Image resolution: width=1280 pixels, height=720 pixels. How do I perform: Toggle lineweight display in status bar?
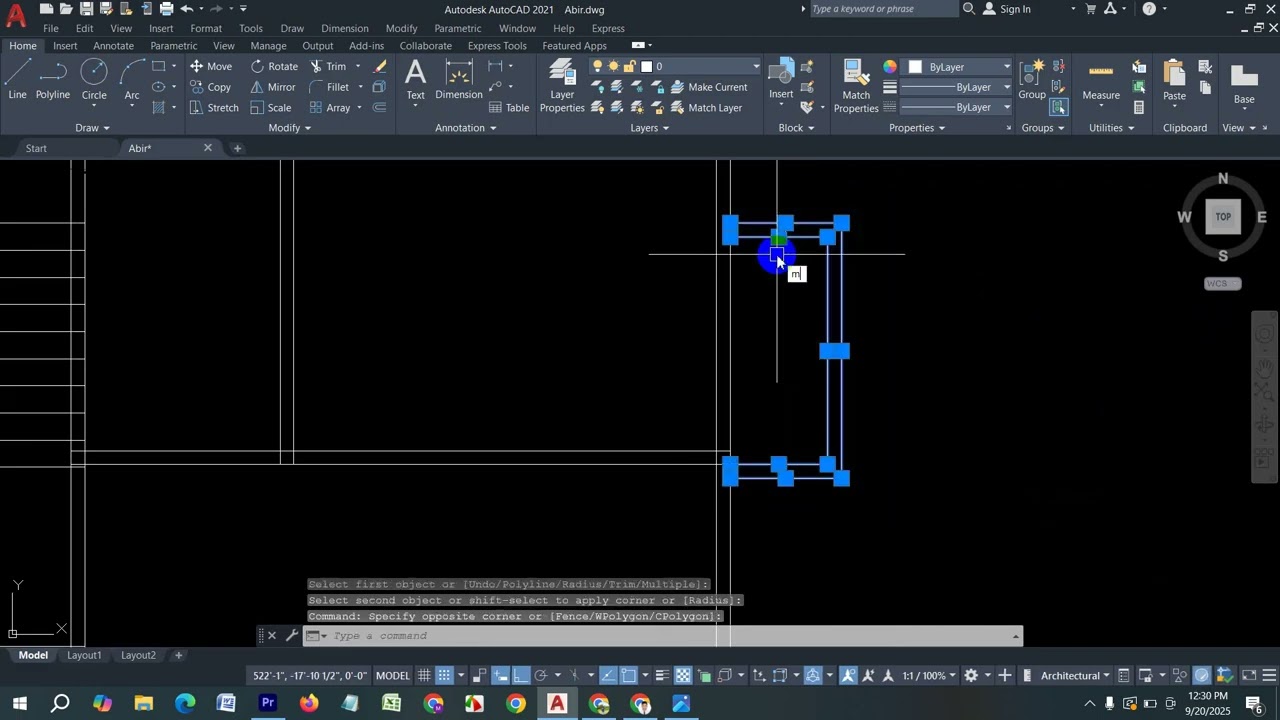(662, 676)
